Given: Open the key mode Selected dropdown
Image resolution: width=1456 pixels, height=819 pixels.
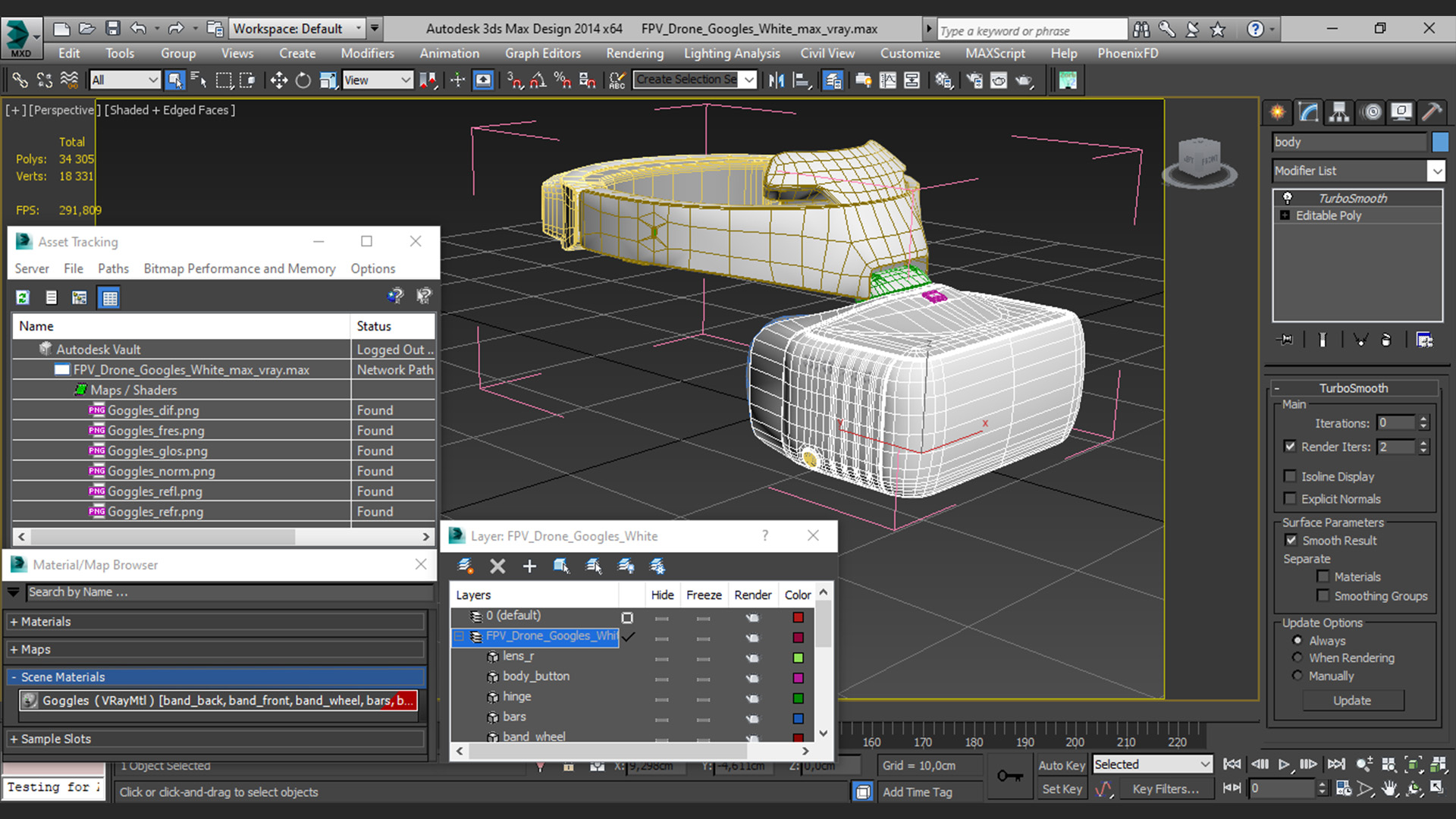Looking at the screenshot, I should 1152,764.
